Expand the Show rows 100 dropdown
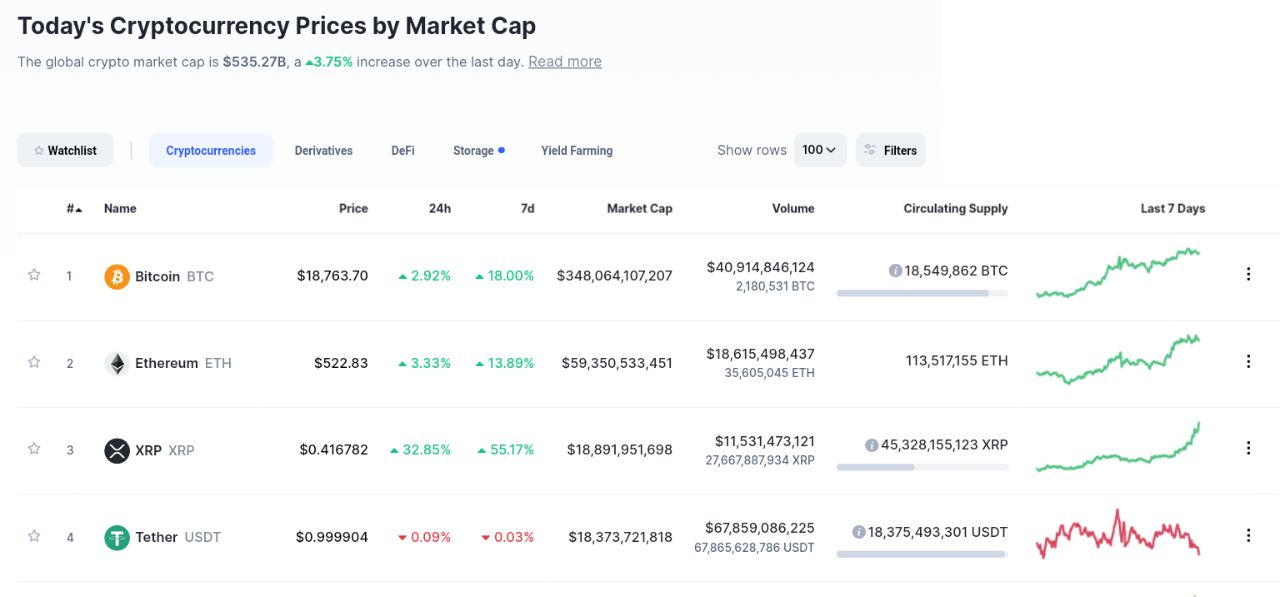The height and width of the screenshot is (597, 1280). pyautogui.click(x=820, y=150)
